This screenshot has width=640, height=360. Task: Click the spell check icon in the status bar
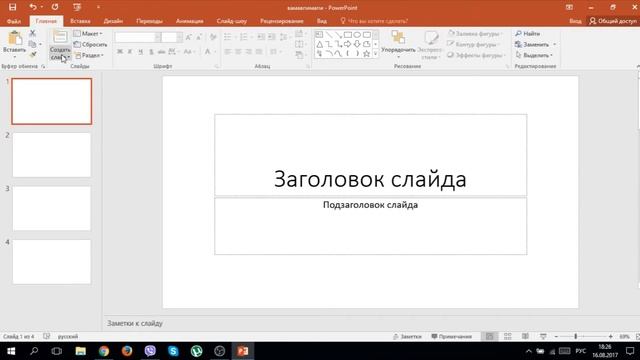(x=47, y=336)
